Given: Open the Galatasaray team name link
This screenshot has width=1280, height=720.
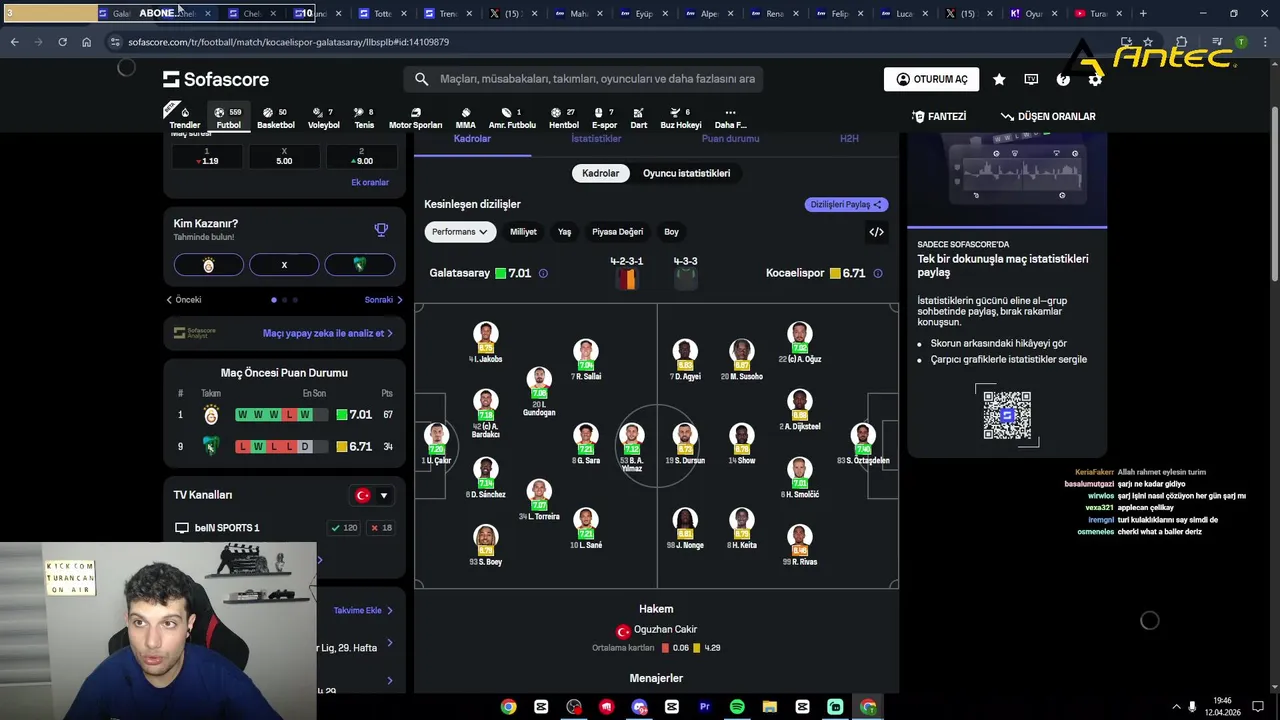Looking at the screenshot, I should (x=460, y=273).
